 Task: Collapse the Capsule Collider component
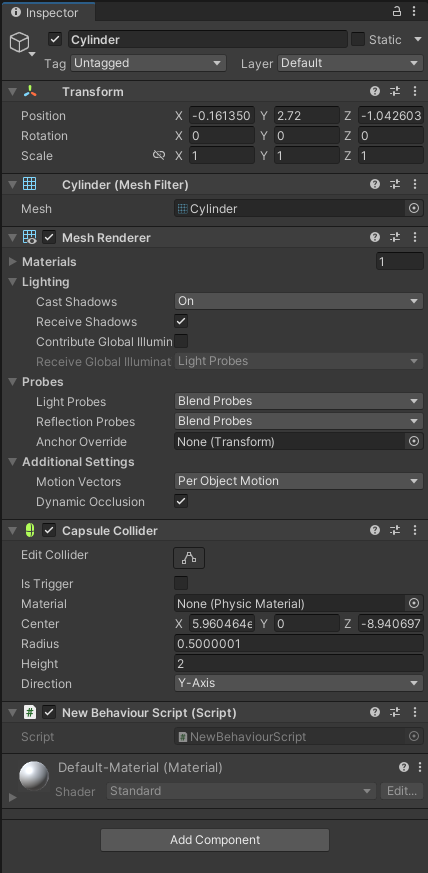[x=13, y=531]
